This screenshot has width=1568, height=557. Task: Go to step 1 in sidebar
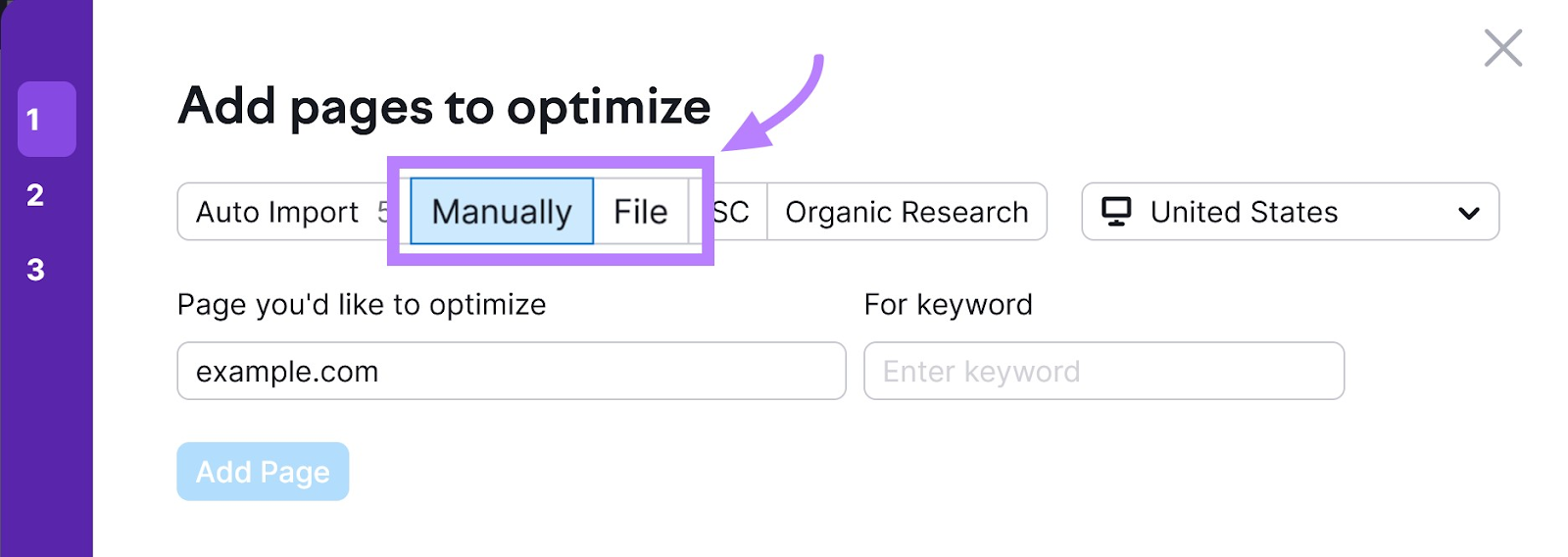[x=46, y=120]
